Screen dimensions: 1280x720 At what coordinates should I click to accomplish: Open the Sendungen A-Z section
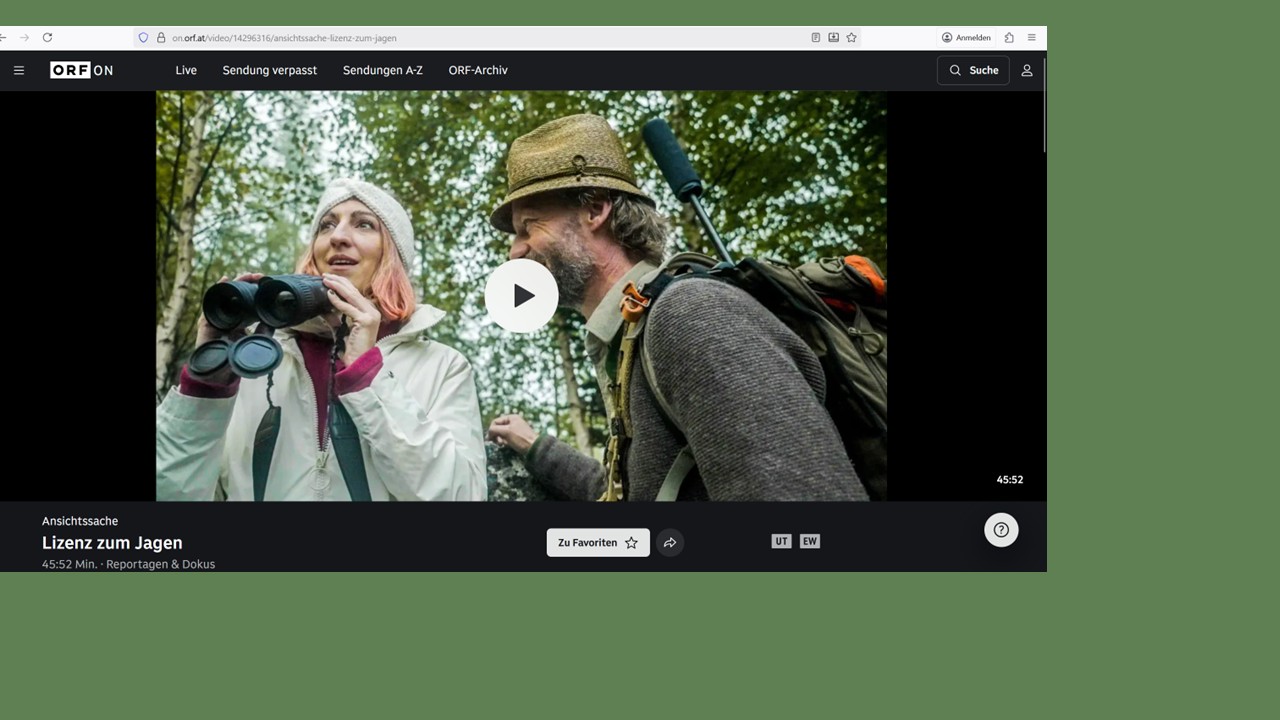tap(382, 70)
